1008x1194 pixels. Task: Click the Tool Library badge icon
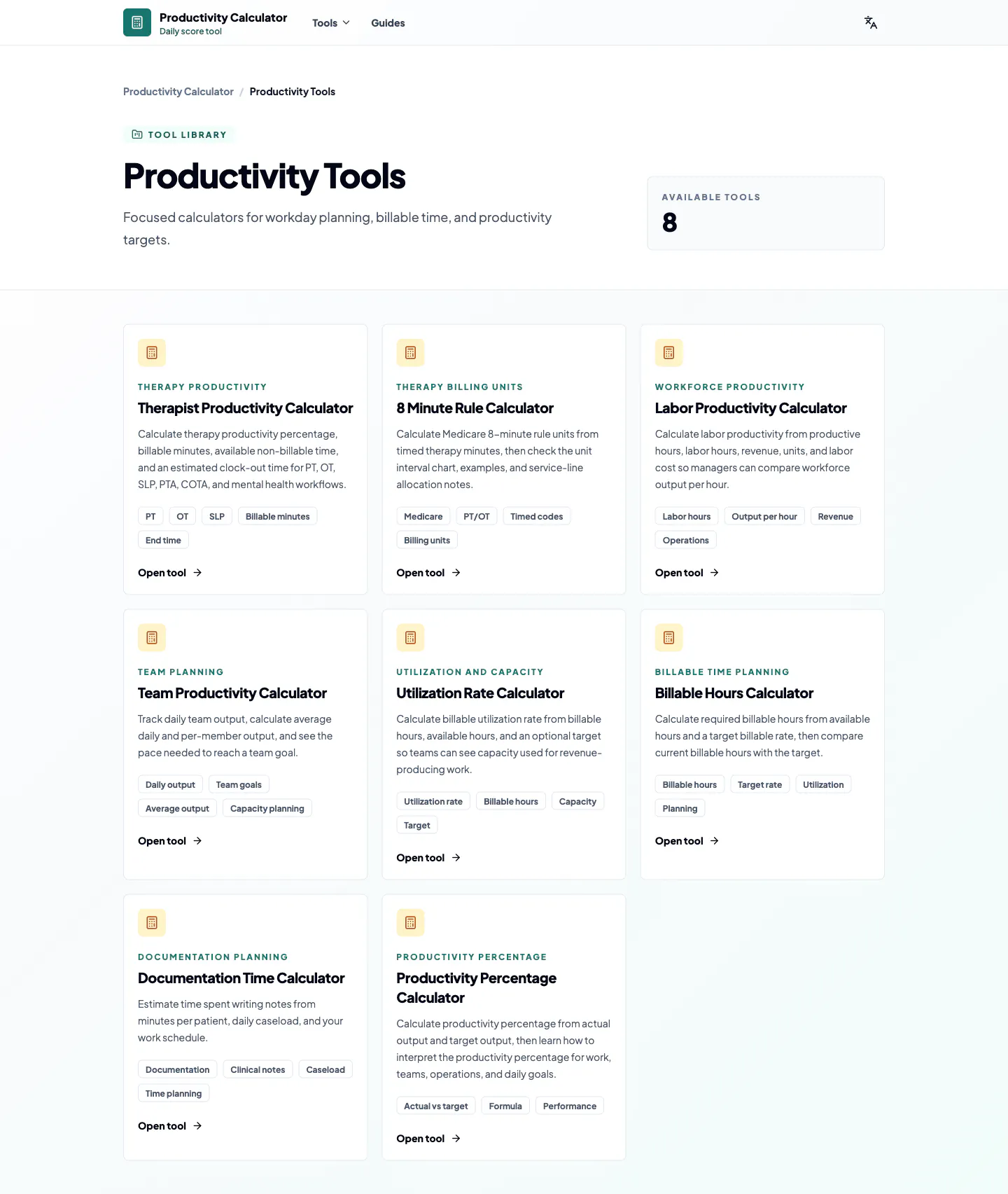137,134
